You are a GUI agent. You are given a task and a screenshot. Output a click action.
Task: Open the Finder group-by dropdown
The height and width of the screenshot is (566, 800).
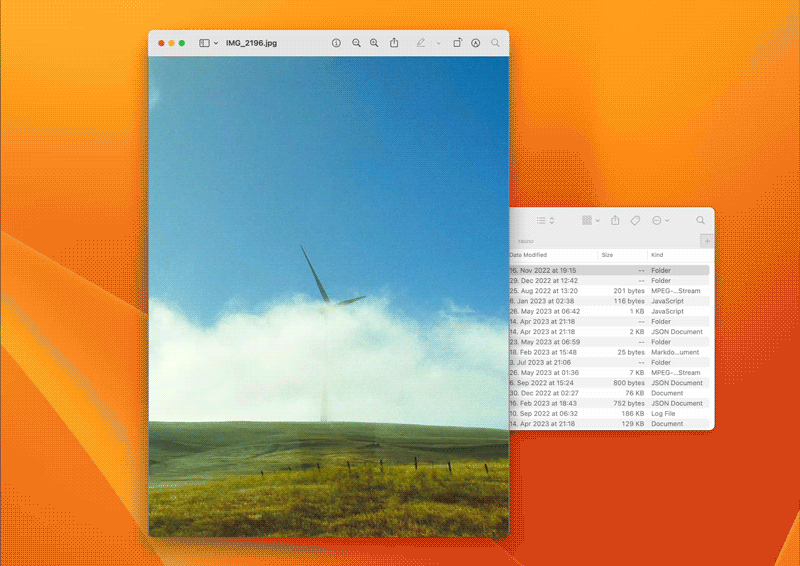click(x=591, y=220)
